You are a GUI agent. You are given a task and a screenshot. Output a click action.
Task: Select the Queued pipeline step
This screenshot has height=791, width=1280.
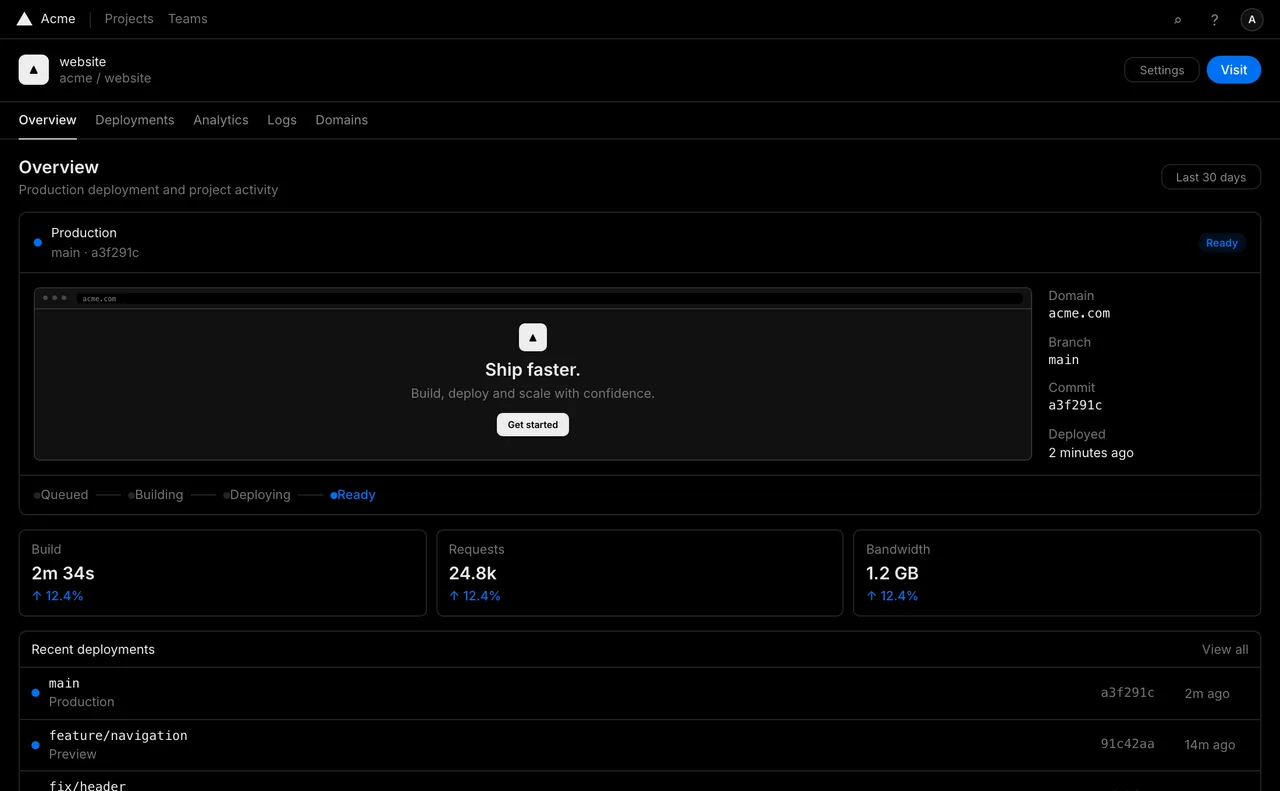point(61,495)
